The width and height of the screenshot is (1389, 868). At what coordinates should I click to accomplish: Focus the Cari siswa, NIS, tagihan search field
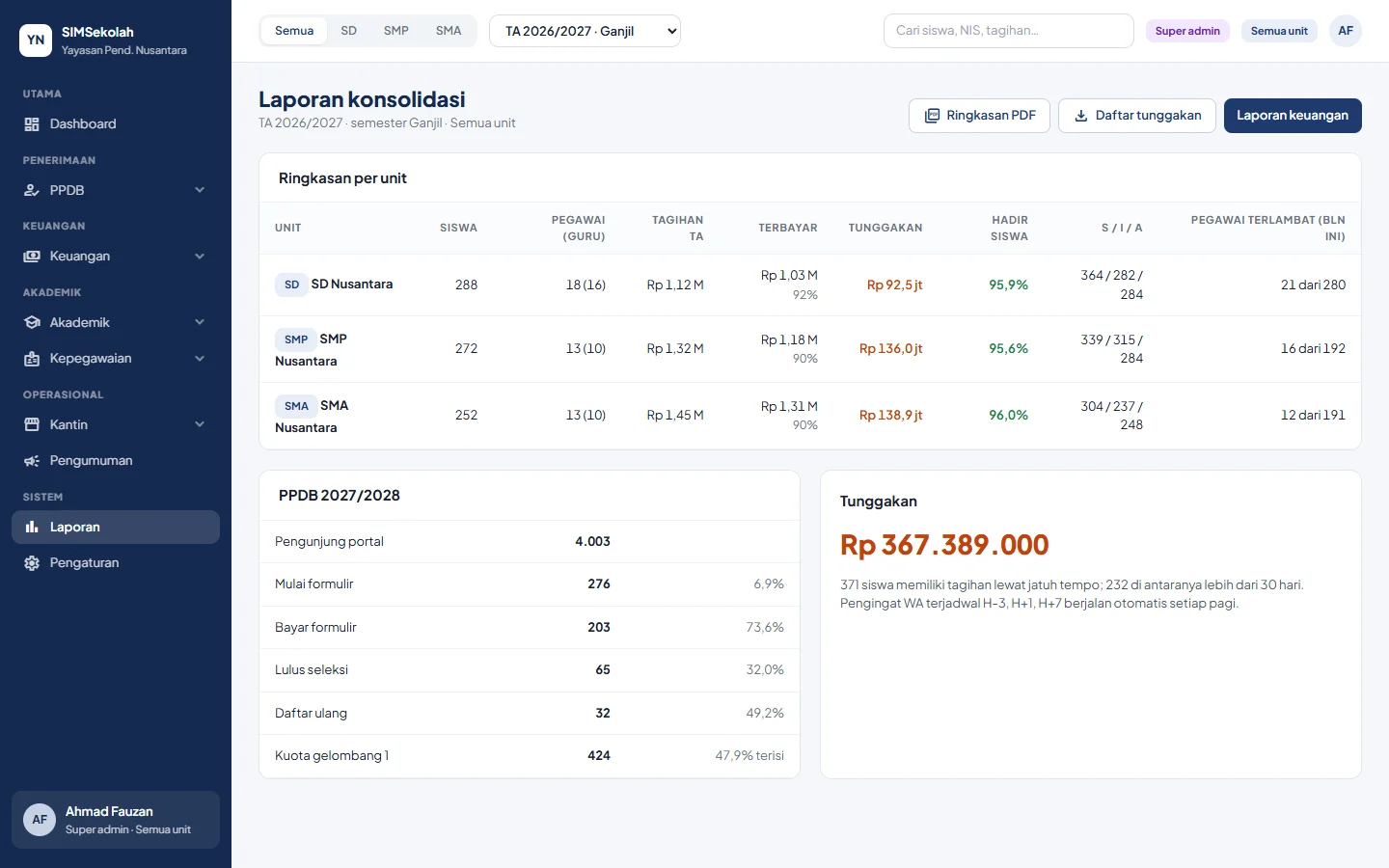coord(1008,31)
